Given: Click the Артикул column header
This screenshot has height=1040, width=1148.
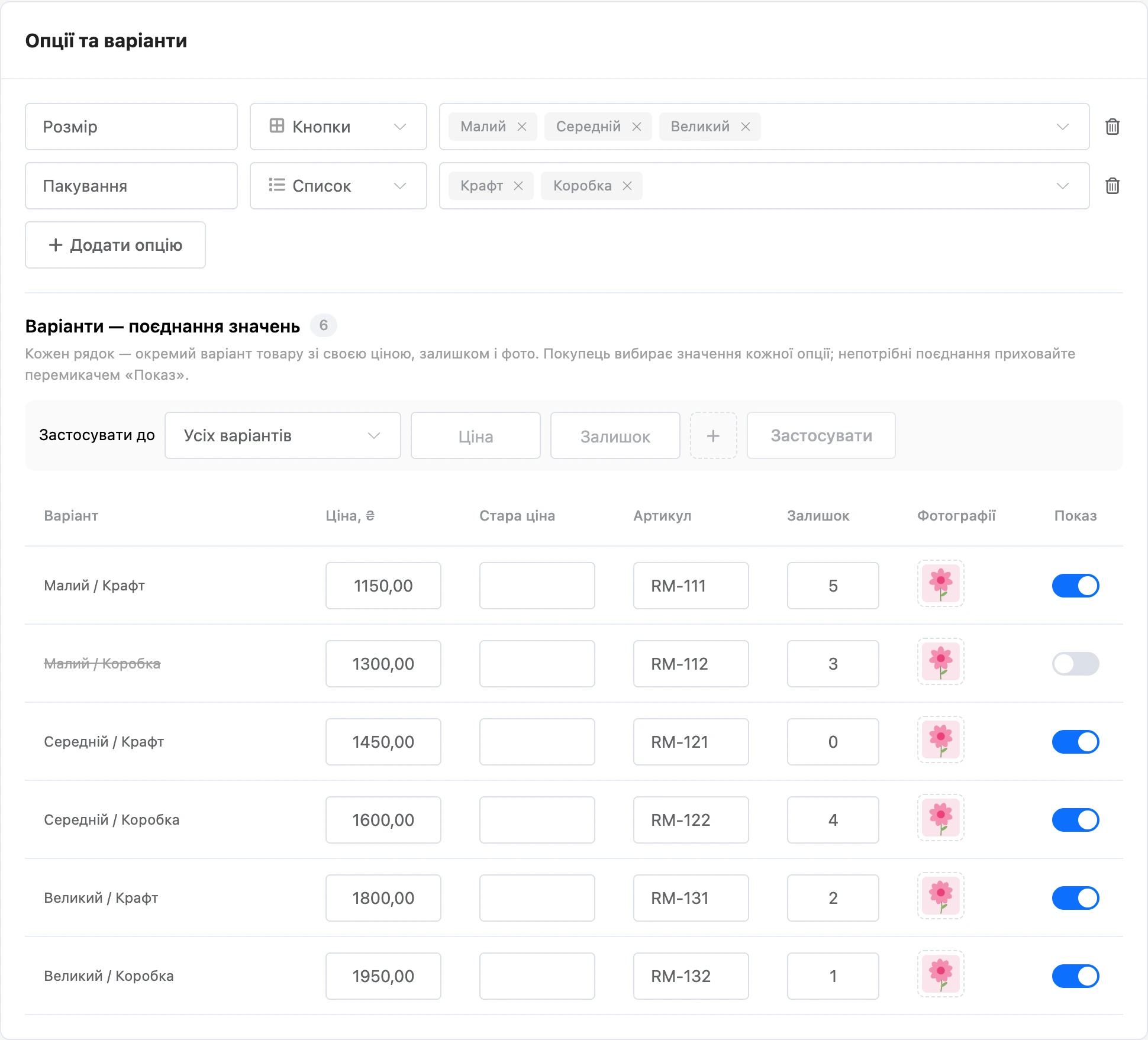Looking at the screenshot, I should 662,516.
